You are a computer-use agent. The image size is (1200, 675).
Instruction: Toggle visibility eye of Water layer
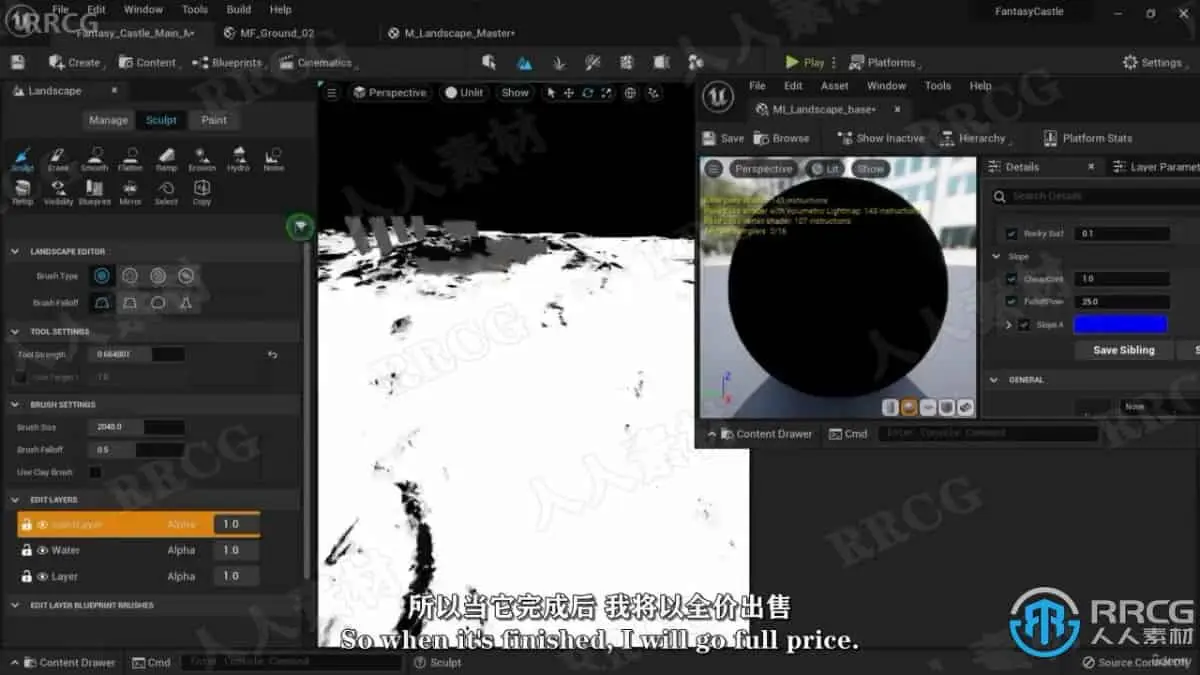(42, 550)
